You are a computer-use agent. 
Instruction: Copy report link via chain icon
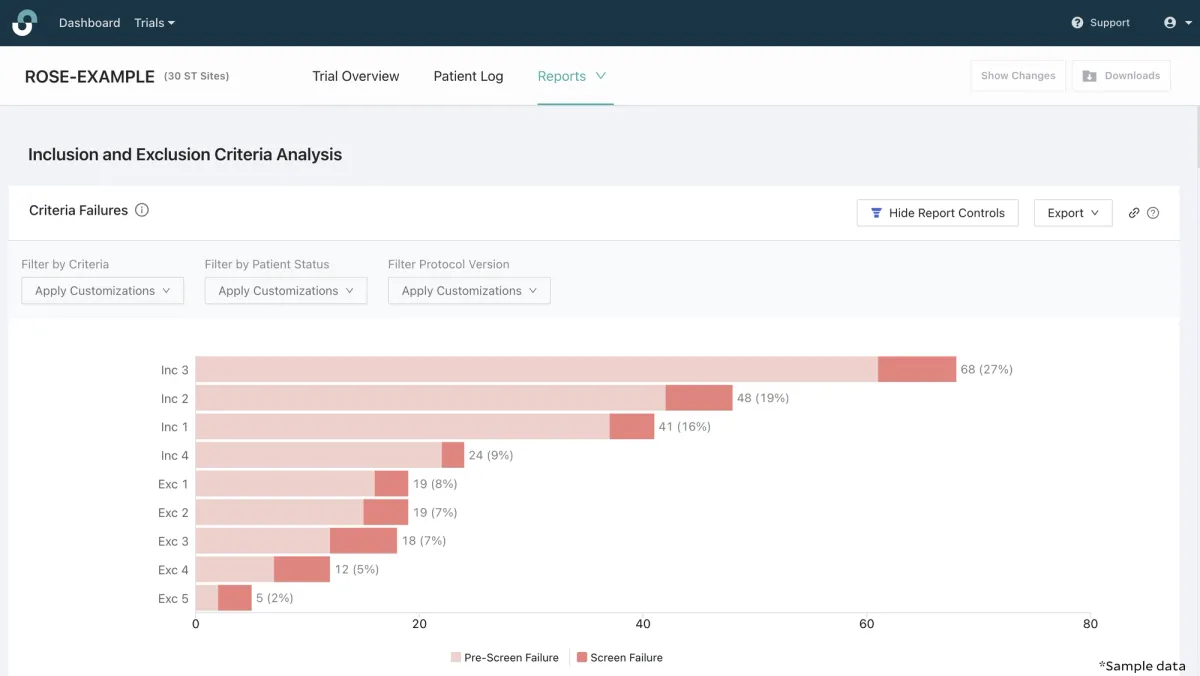tap(1134, 213)
